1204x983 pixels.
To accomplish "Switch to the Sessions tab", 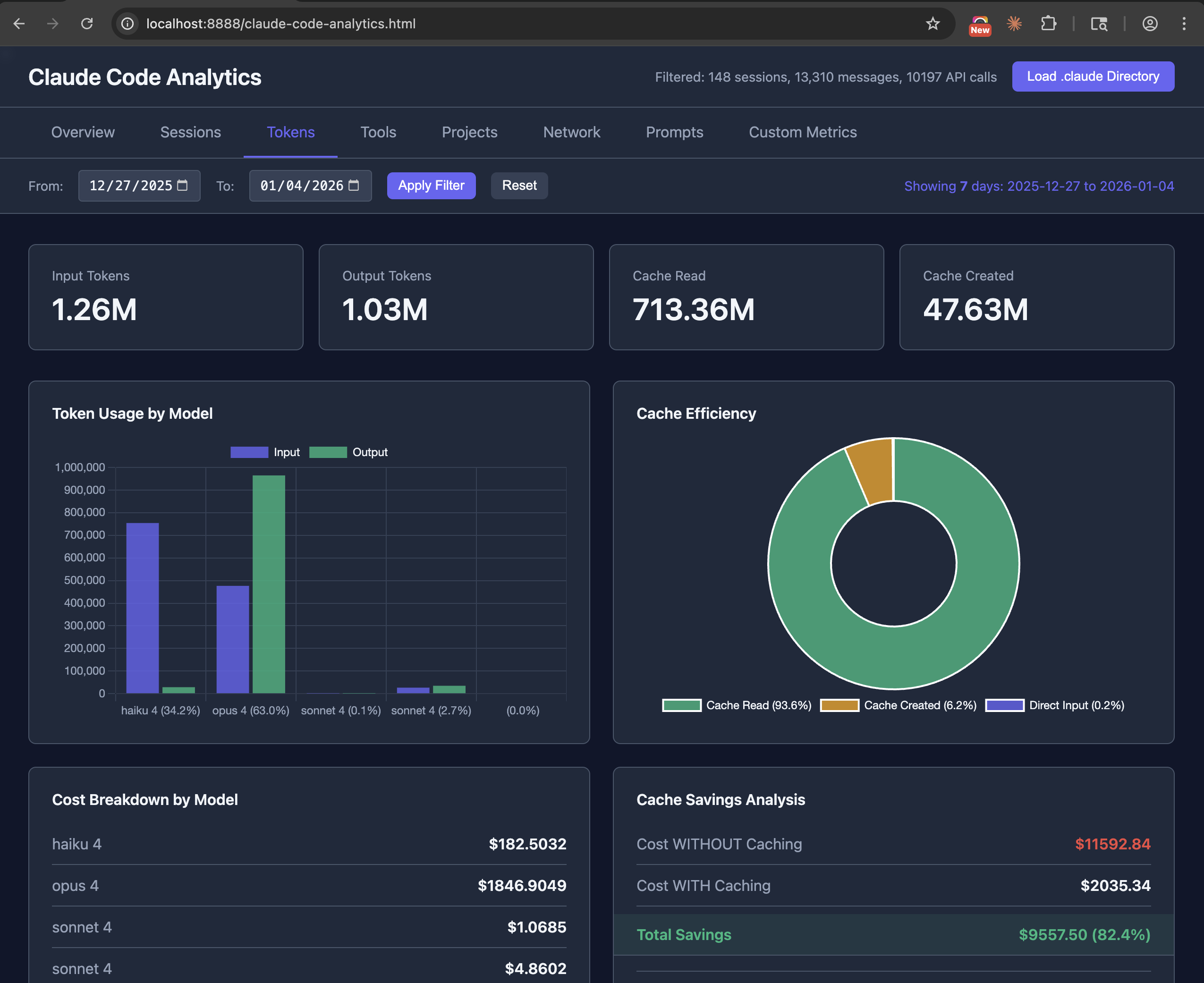I will pyautogui.click(x=190, y=132).
